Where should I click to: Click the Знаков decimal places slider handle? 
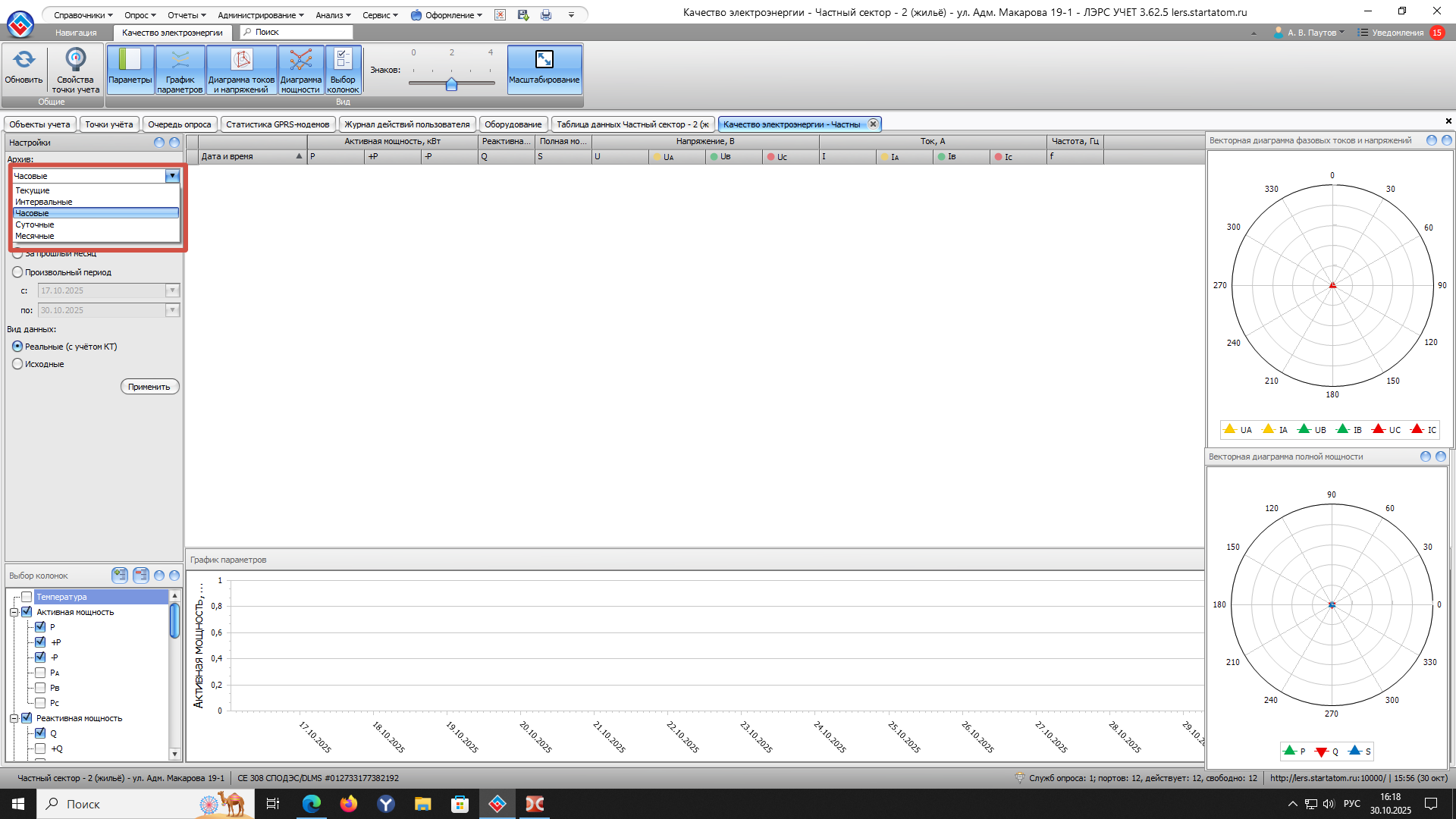[451, 84]
